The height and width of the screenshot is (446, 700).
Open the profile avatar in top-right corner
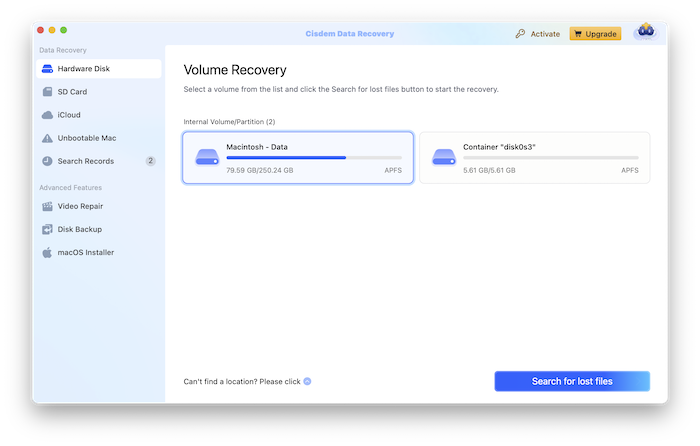(x=645, y=32)
